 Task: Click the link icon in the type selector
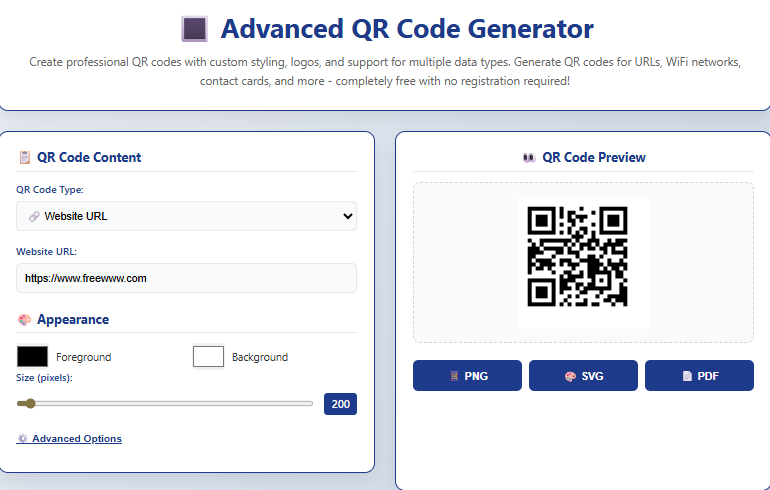[x=33, y=216]
